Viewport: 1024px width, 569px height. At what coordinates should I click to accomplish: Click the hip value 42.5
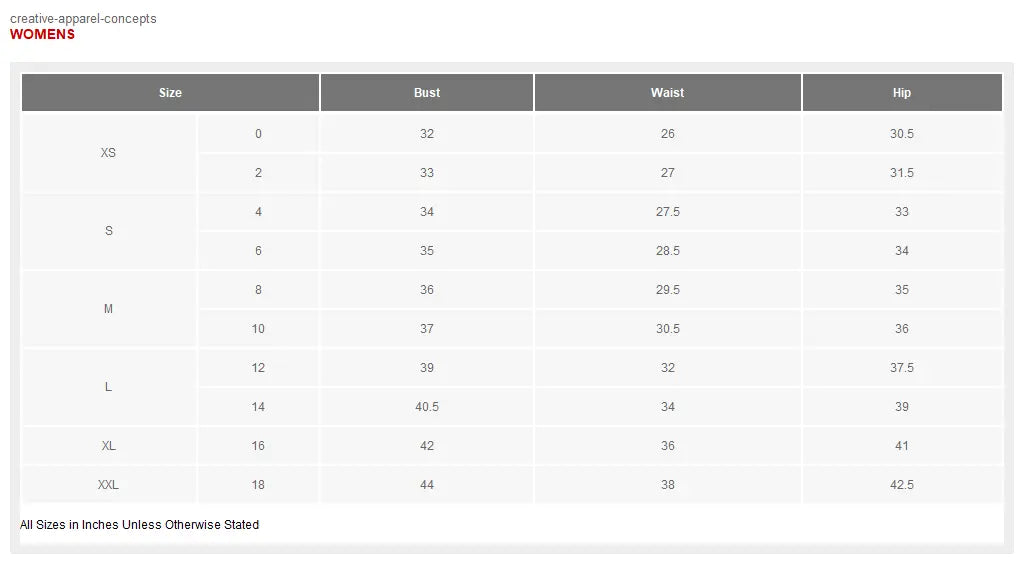[902, 485]
